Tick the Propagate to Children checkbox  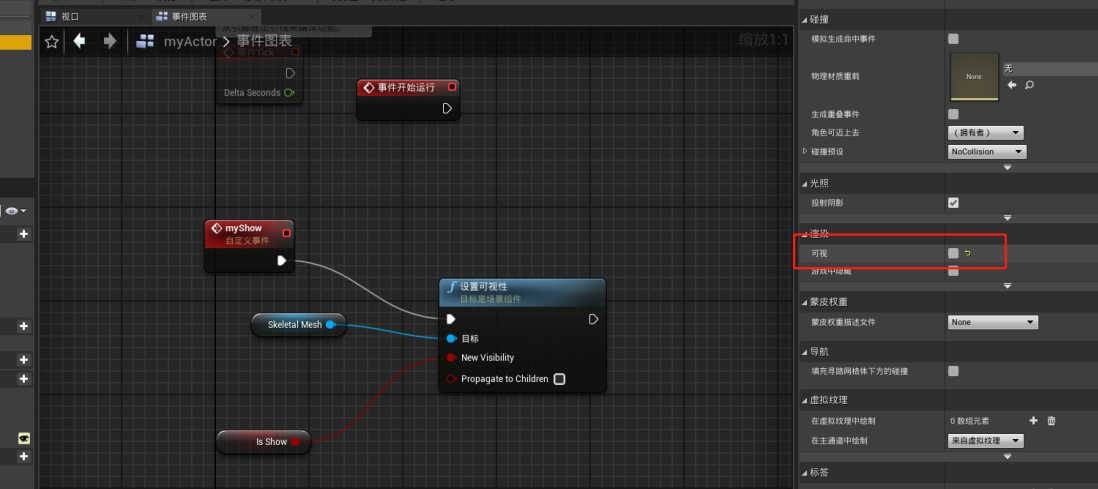(559, 379)
